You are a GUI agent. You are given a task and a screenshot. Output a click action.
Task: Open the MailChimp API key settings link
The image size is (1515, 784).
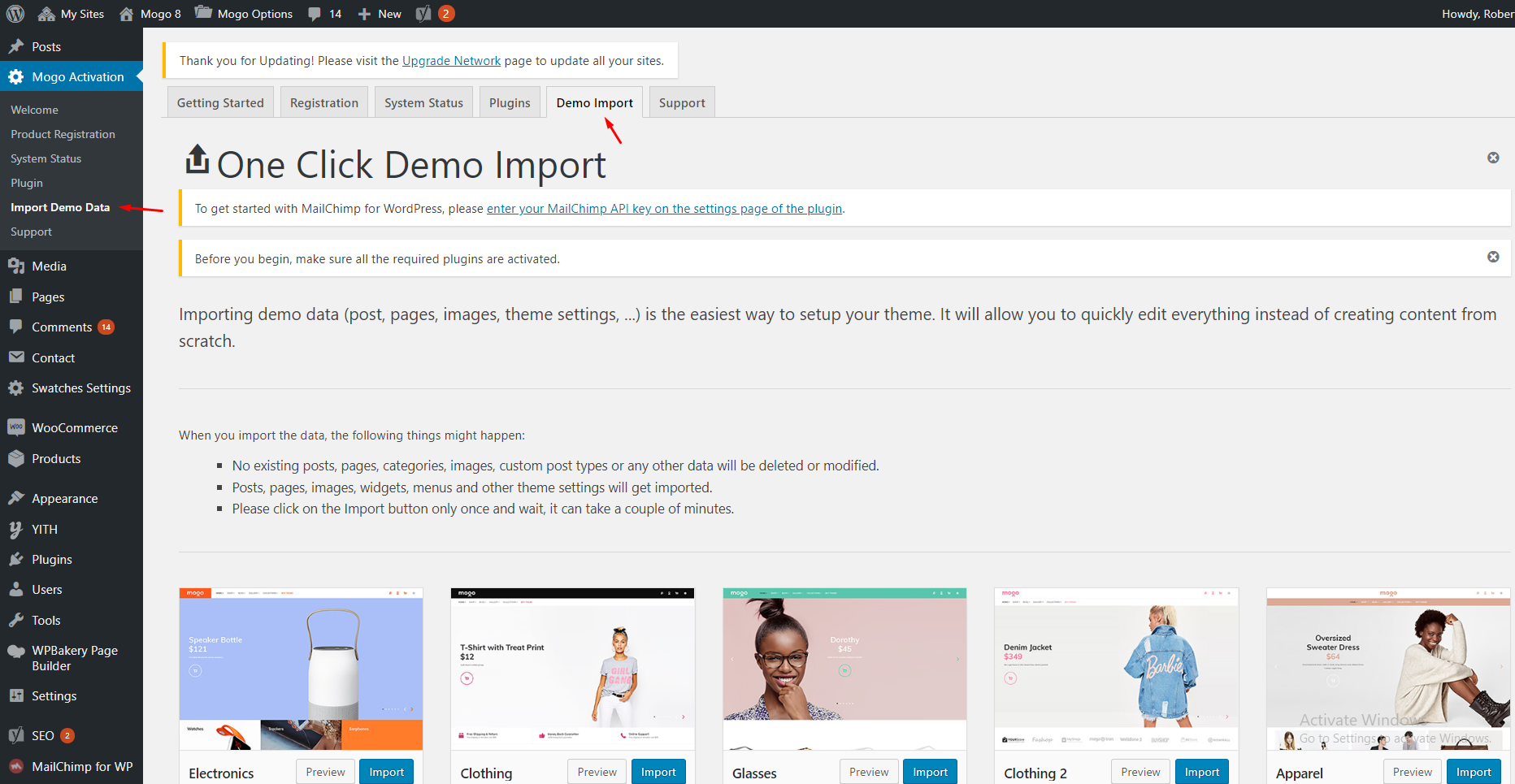click(664, 209)
